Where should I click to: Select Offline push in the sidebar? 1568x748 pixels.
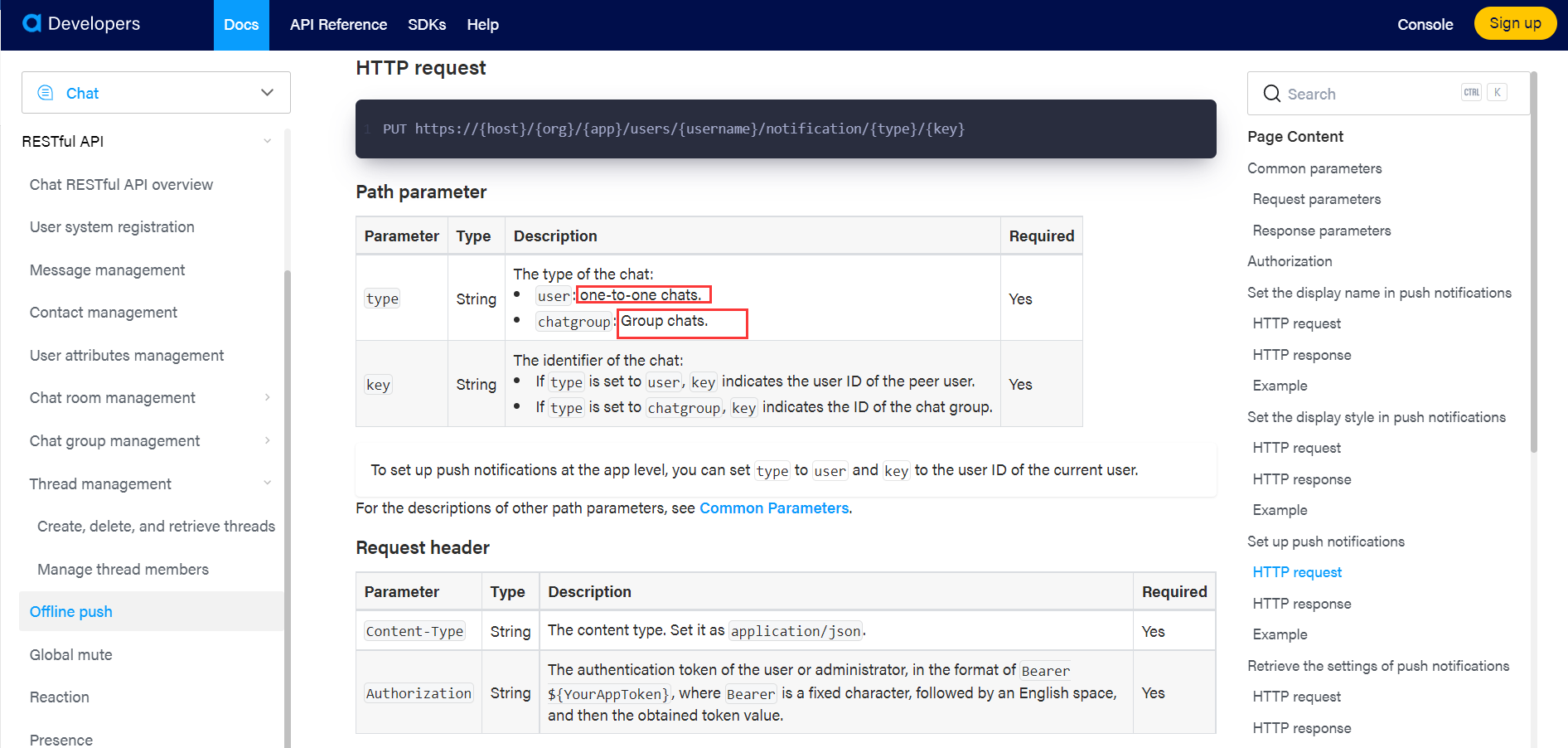[x=70, y=611]
